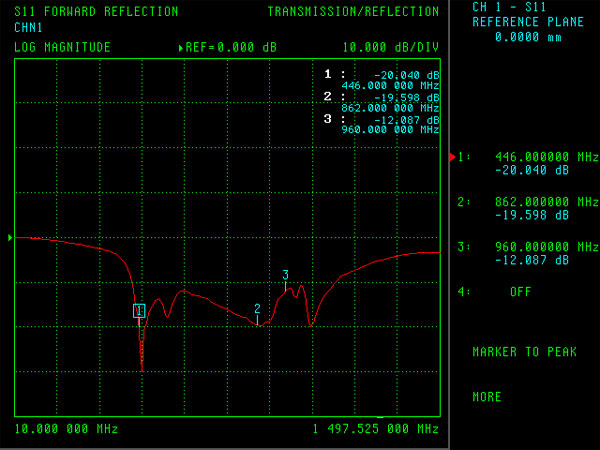The image size is (600, 450).
Task: Click the -19.598 dB readout in graph
Action: [x=406, y=98]
